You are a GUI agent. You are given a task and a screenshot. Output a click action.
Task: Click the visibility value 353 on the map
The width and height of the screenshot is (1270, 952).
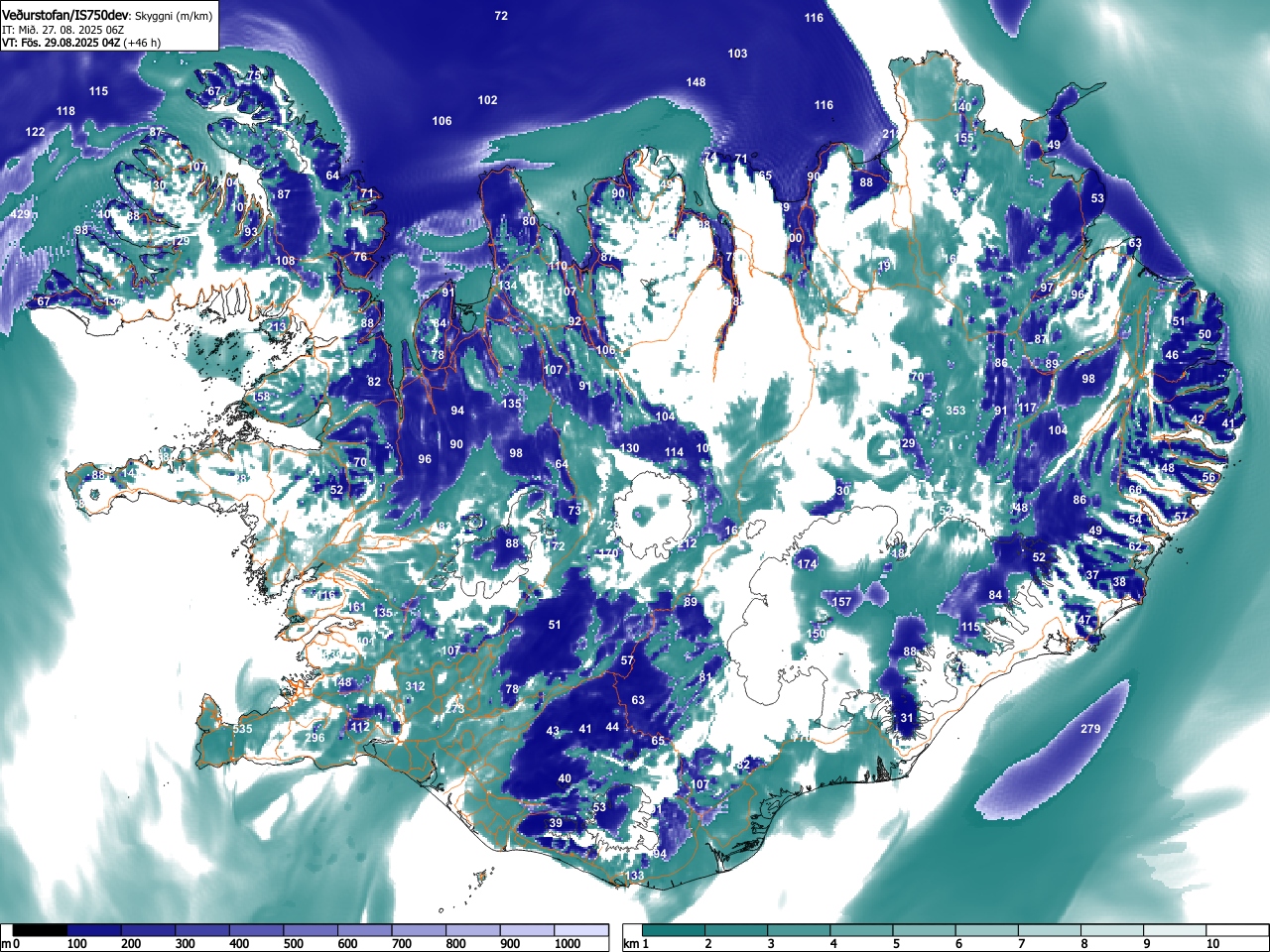pos(954,411)
